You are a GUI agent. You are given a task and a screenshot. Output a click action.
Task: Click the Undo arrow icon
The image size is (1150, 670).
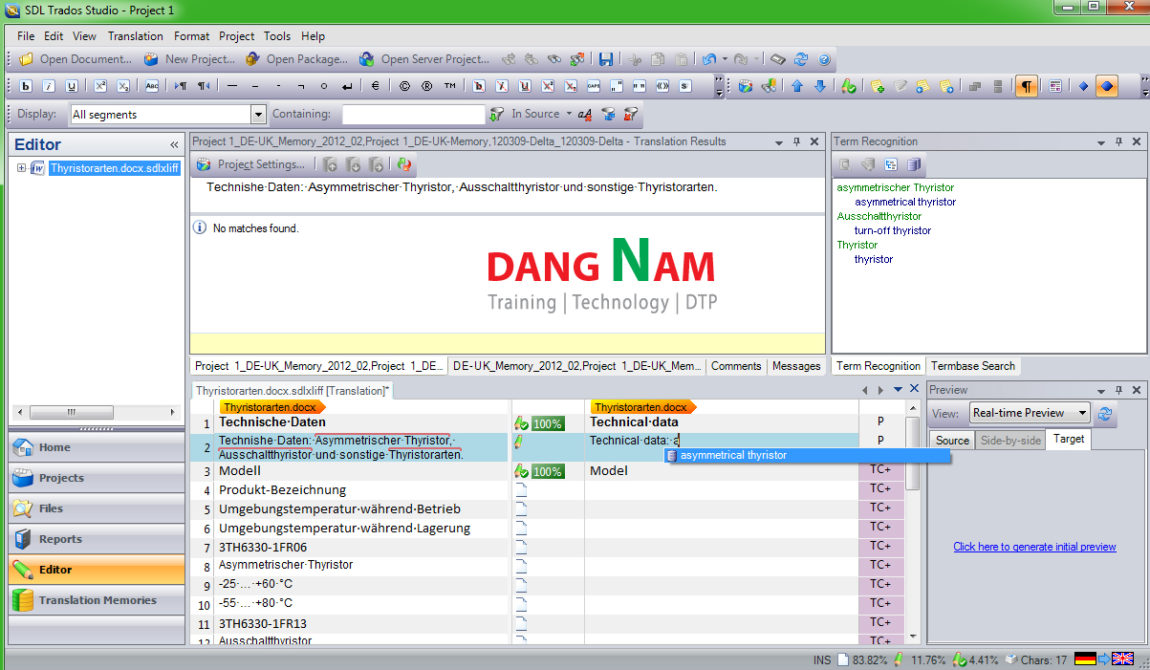click(x=708, y=59)
